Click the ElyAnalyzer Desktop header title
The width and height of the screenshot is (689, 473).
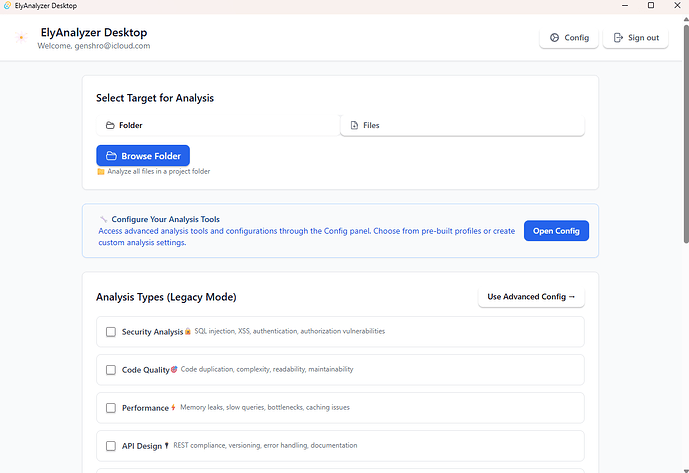click(x=94, y=33)
